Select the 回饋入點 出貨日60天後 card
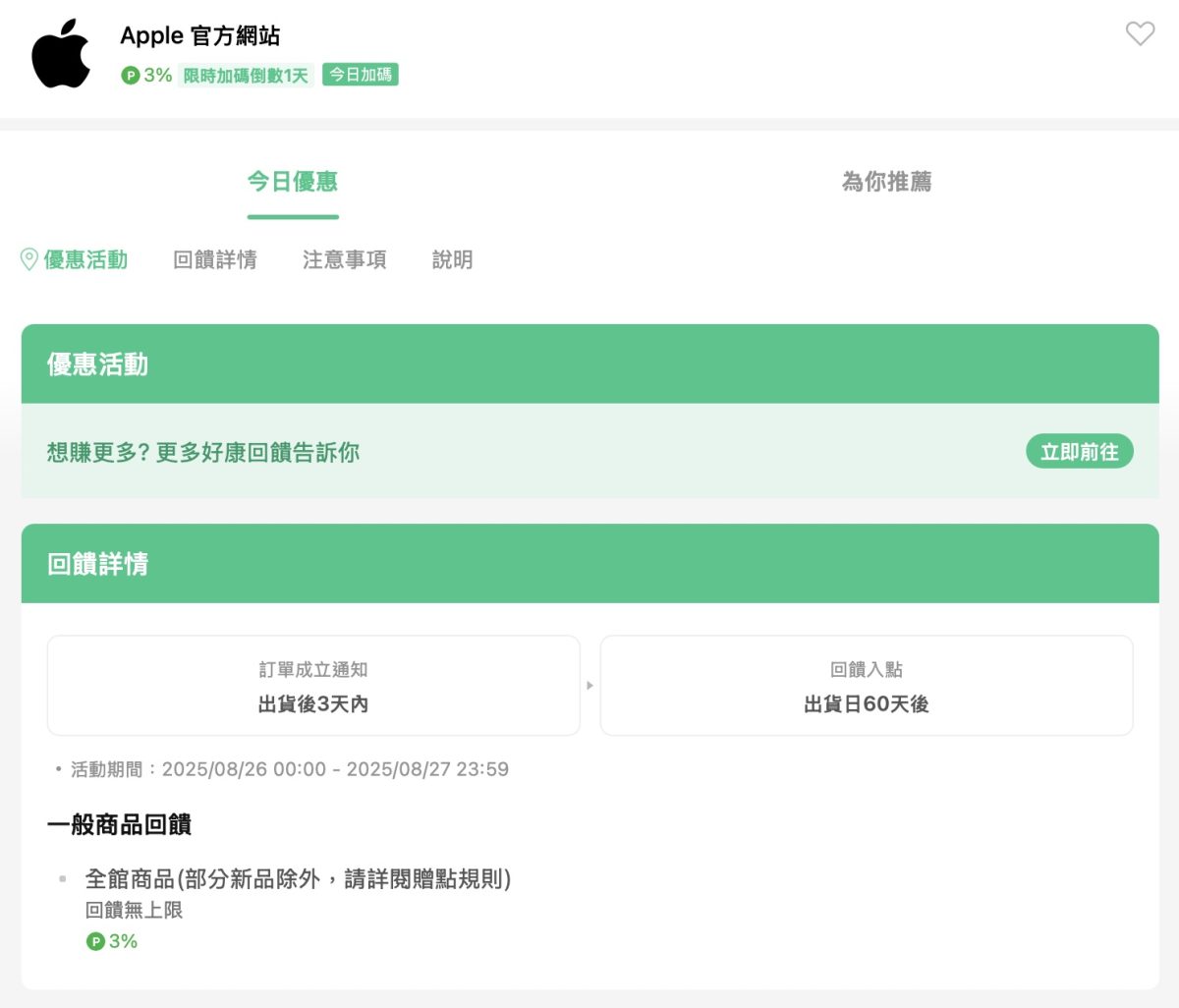This screenshot has height=1008, width=1179. pyautogui.click(x=867, y=685)
